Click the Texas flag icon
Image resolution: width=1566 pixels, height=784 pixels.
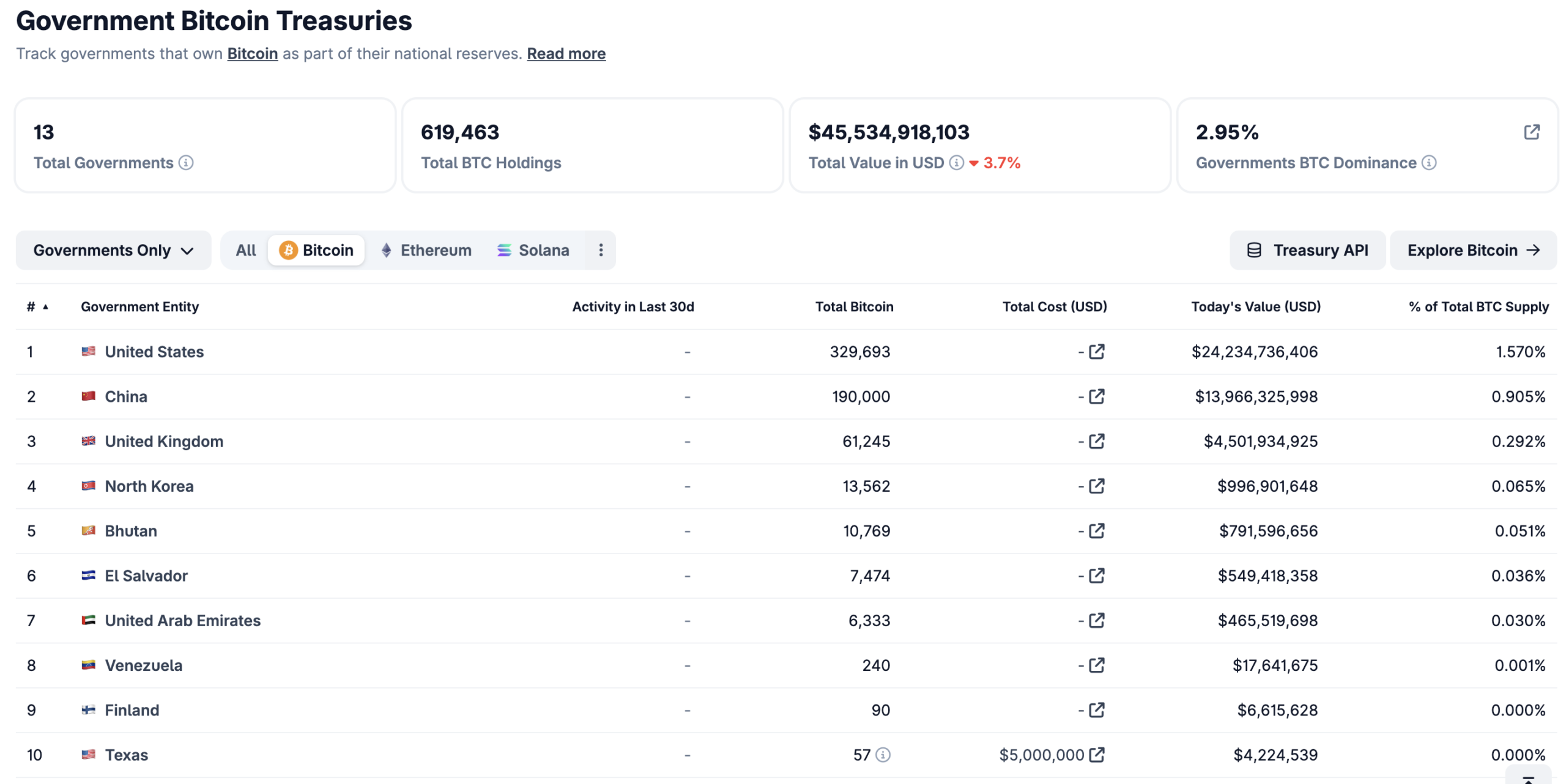[89, 755]
